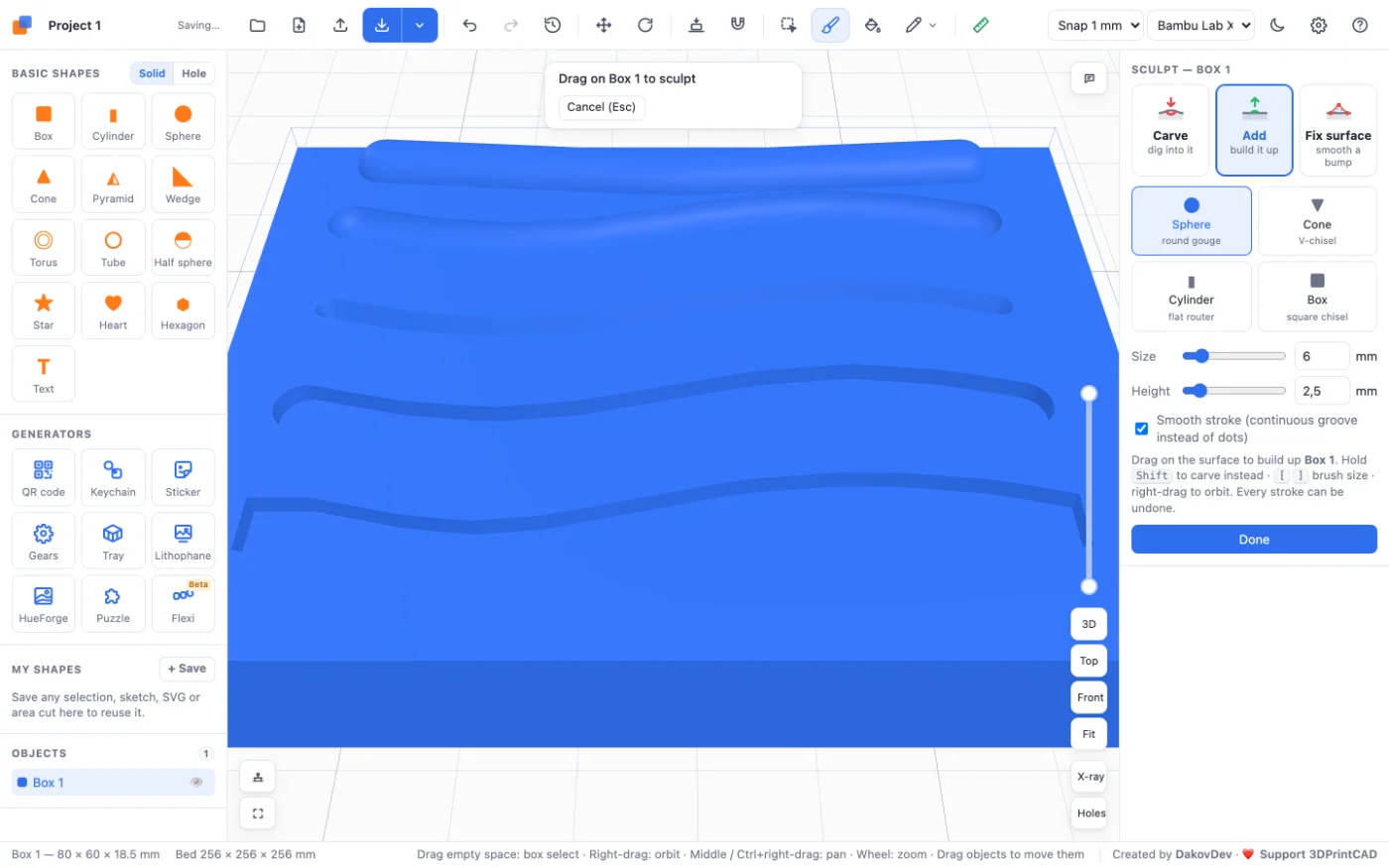Open the settings gear
Viewport: 1389px width, 868px height.
tap(1319, 25)
